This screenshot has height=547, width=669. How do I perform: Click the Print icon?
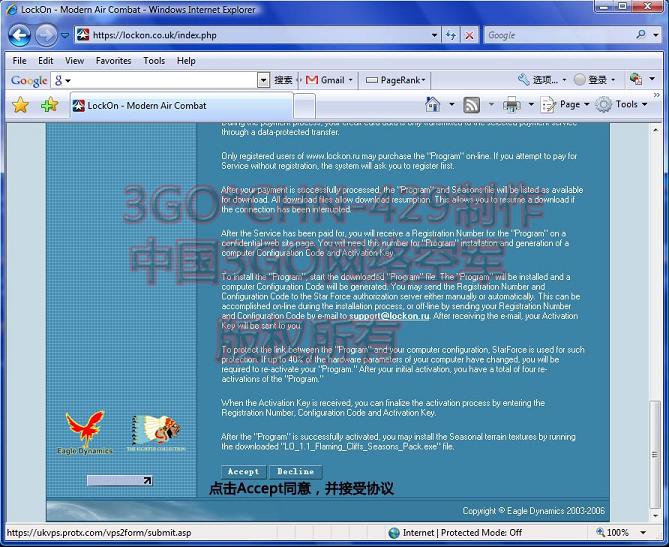click(512, 105)
